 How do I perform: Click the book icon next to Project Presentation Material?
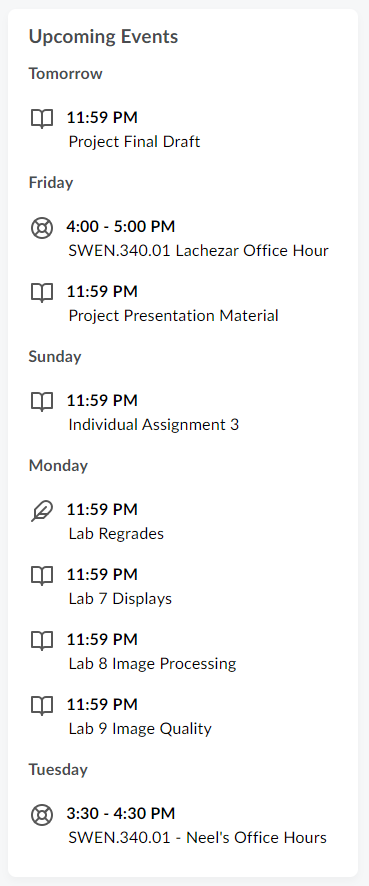tap(42, 293)
